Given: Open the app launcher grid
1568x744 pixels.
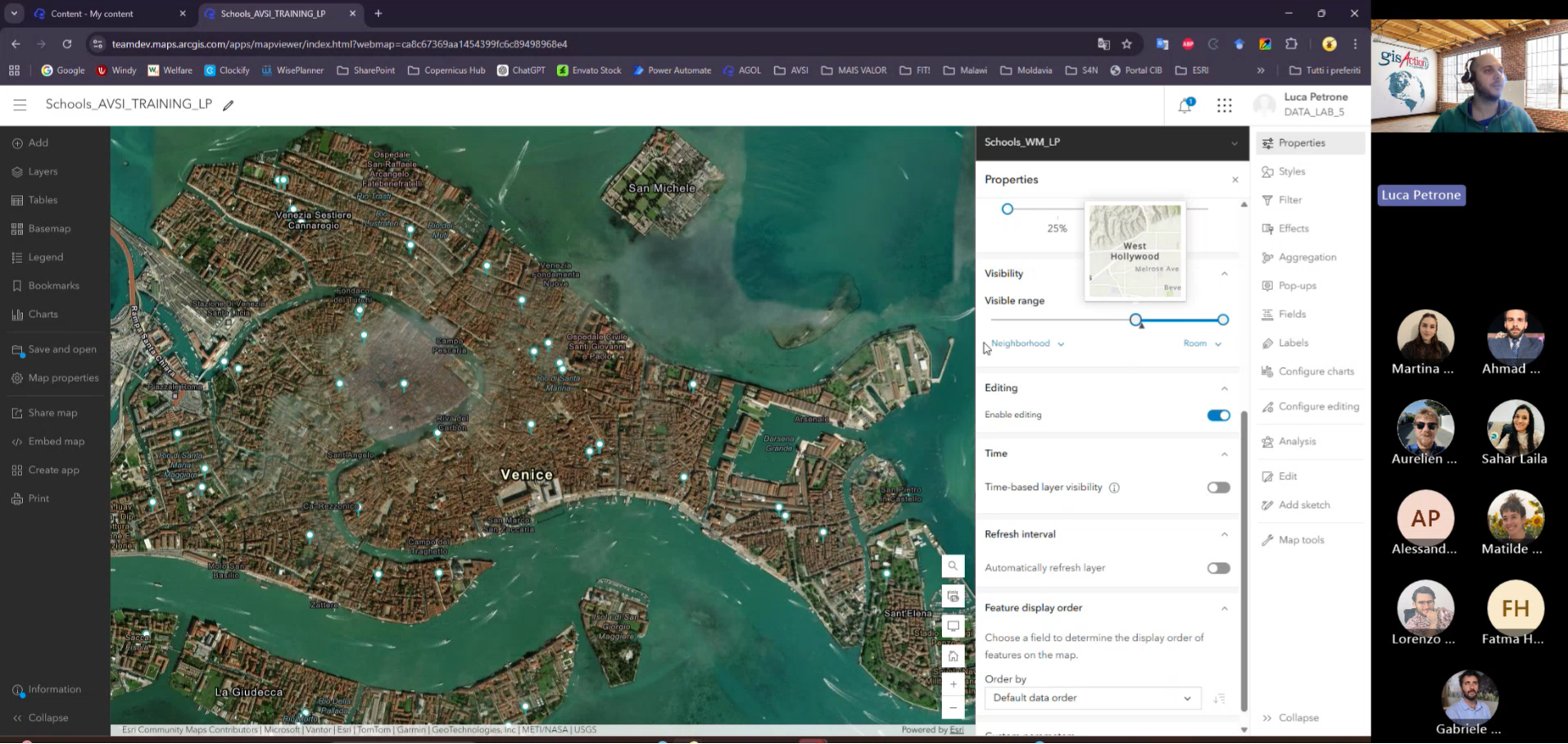Looking at the screenshot, I should coord(1224,106).
